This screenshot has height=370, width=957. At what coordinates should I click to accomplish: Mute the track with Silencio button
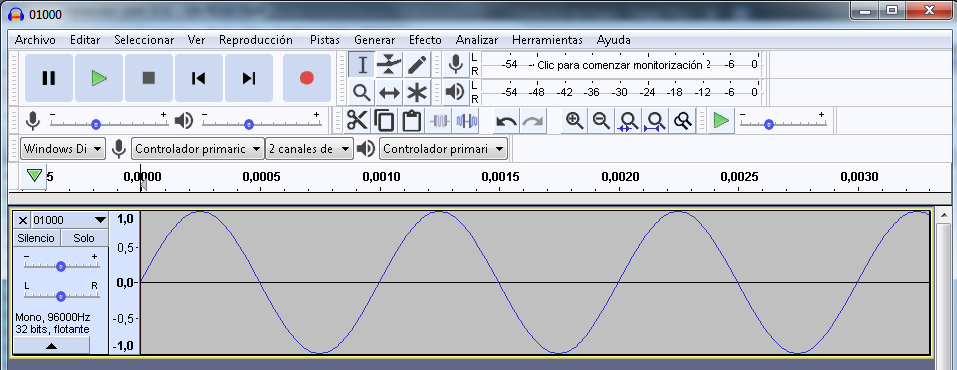click(x=36, y=238)
